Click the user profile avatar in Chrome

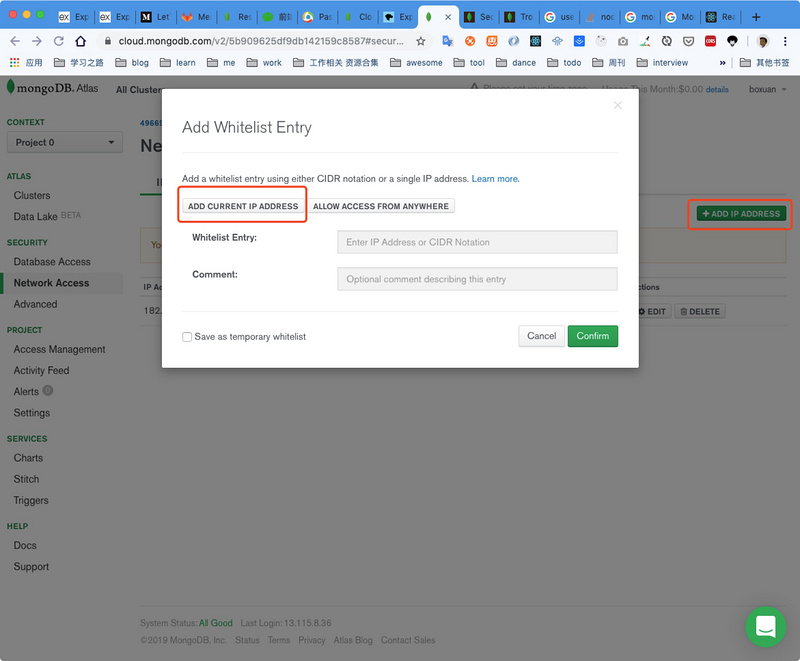pos(763,41)
